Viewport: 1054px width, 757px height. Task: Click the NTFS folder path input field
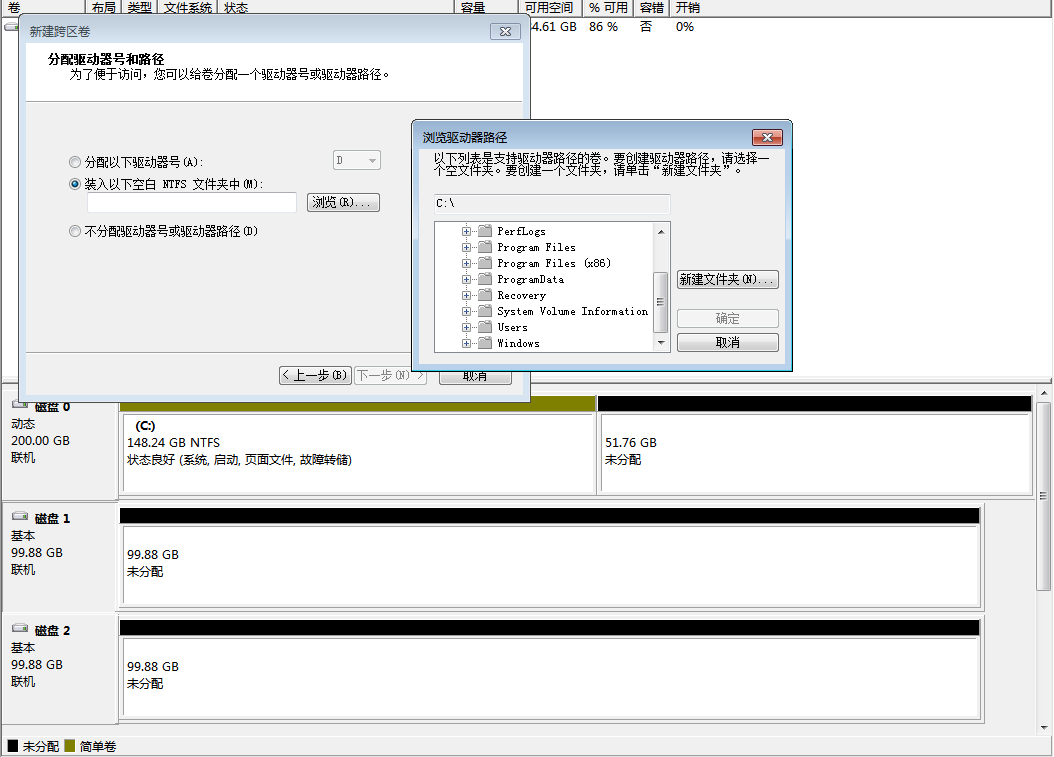click(192, 202)
